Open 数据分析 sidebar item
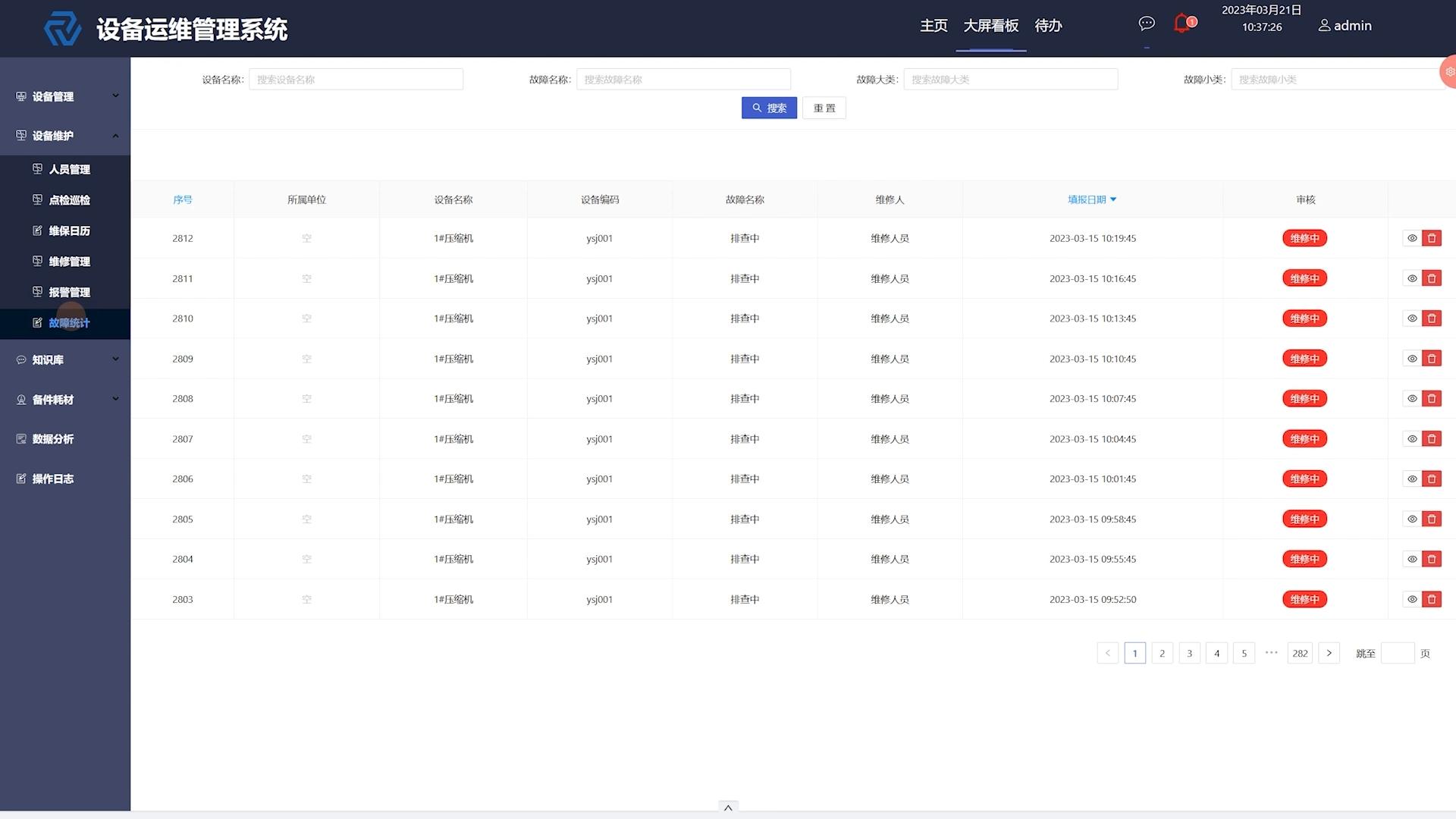This screenshot has width=1456, height=819. tap(65, 439)
